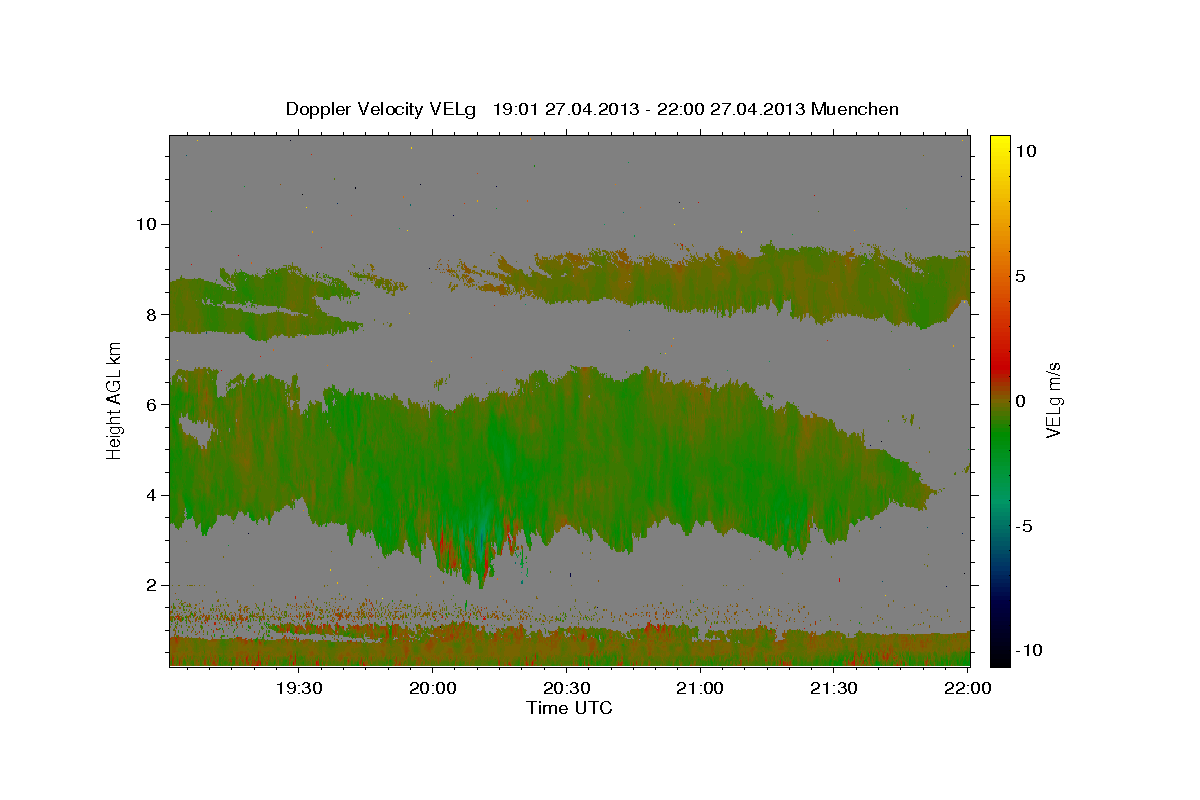Click the '22:00' time axis label
This screenshot has height=800, width=1200.
point(968,688)
